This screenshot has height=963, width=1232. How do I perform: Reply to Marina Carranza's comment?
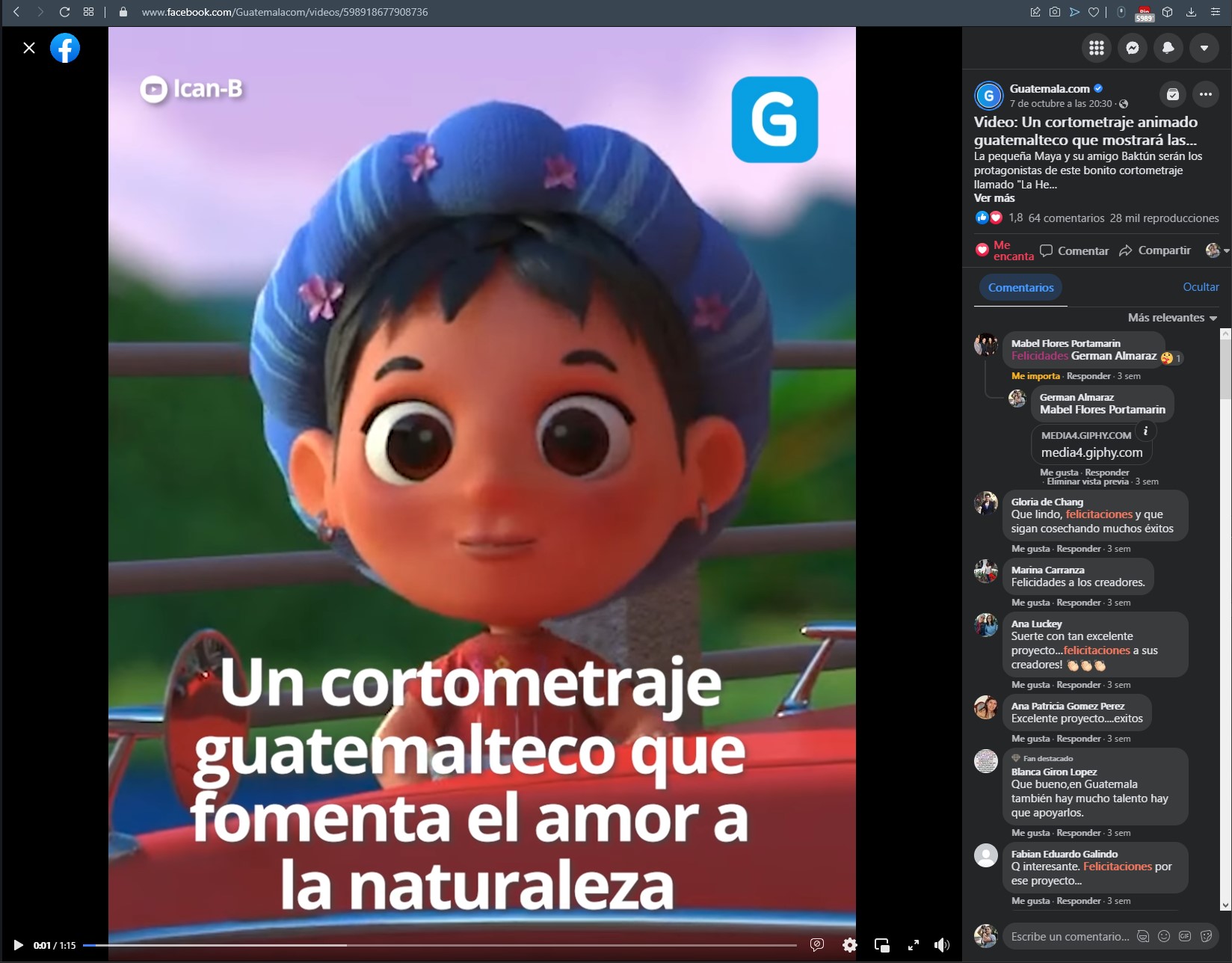pyautogui.click(x=1079, y=603)
